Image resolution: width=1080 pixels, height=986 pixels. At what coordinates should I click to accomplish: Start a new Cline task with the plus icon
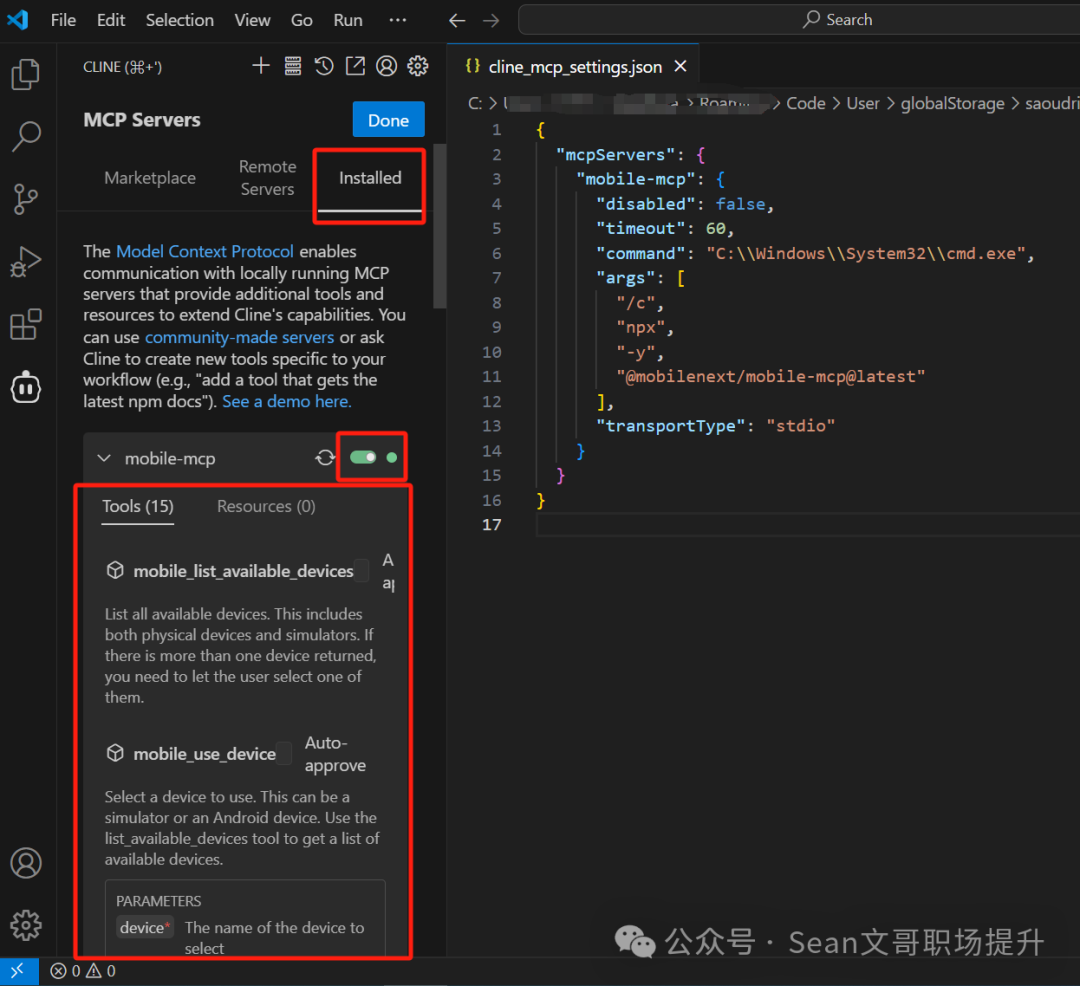[261, 66]
